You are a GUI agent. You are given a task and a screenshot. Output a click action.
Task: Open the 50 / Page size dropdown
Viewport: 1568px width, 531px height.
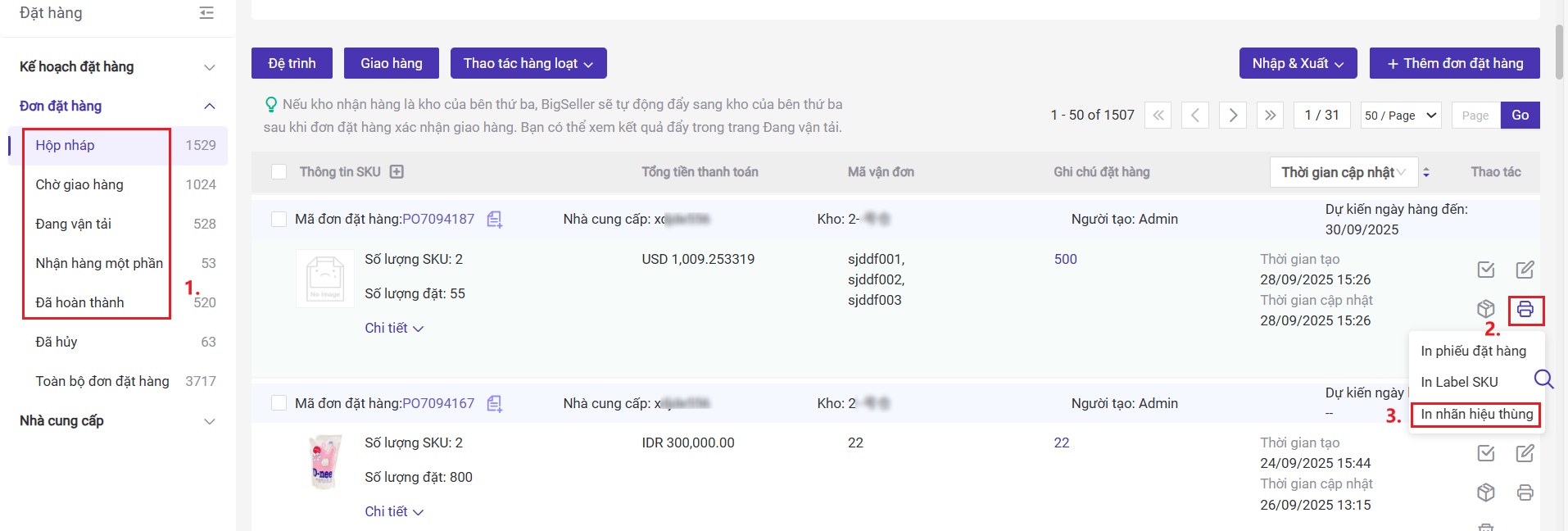[1401, 116]
